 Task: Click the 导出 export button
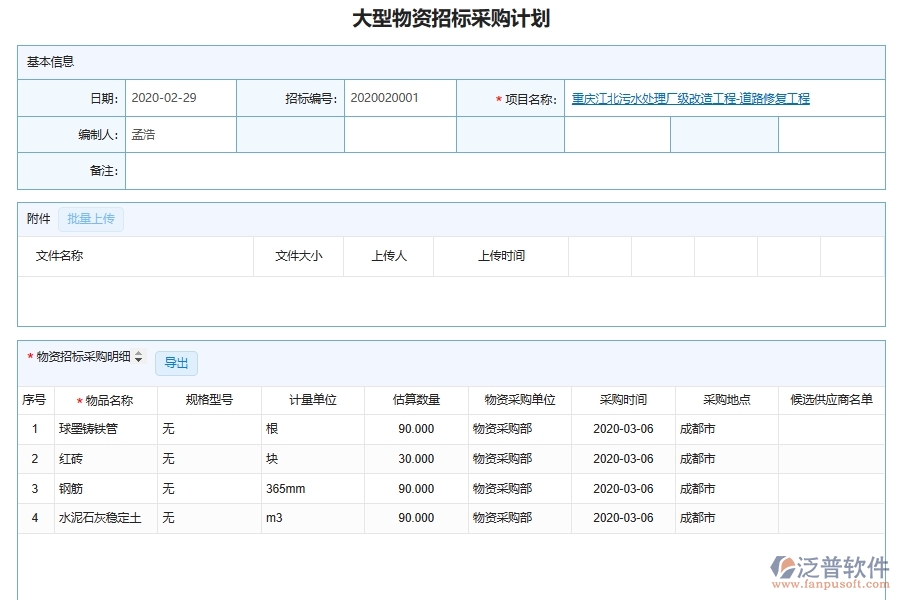click(x=176, y=363)
